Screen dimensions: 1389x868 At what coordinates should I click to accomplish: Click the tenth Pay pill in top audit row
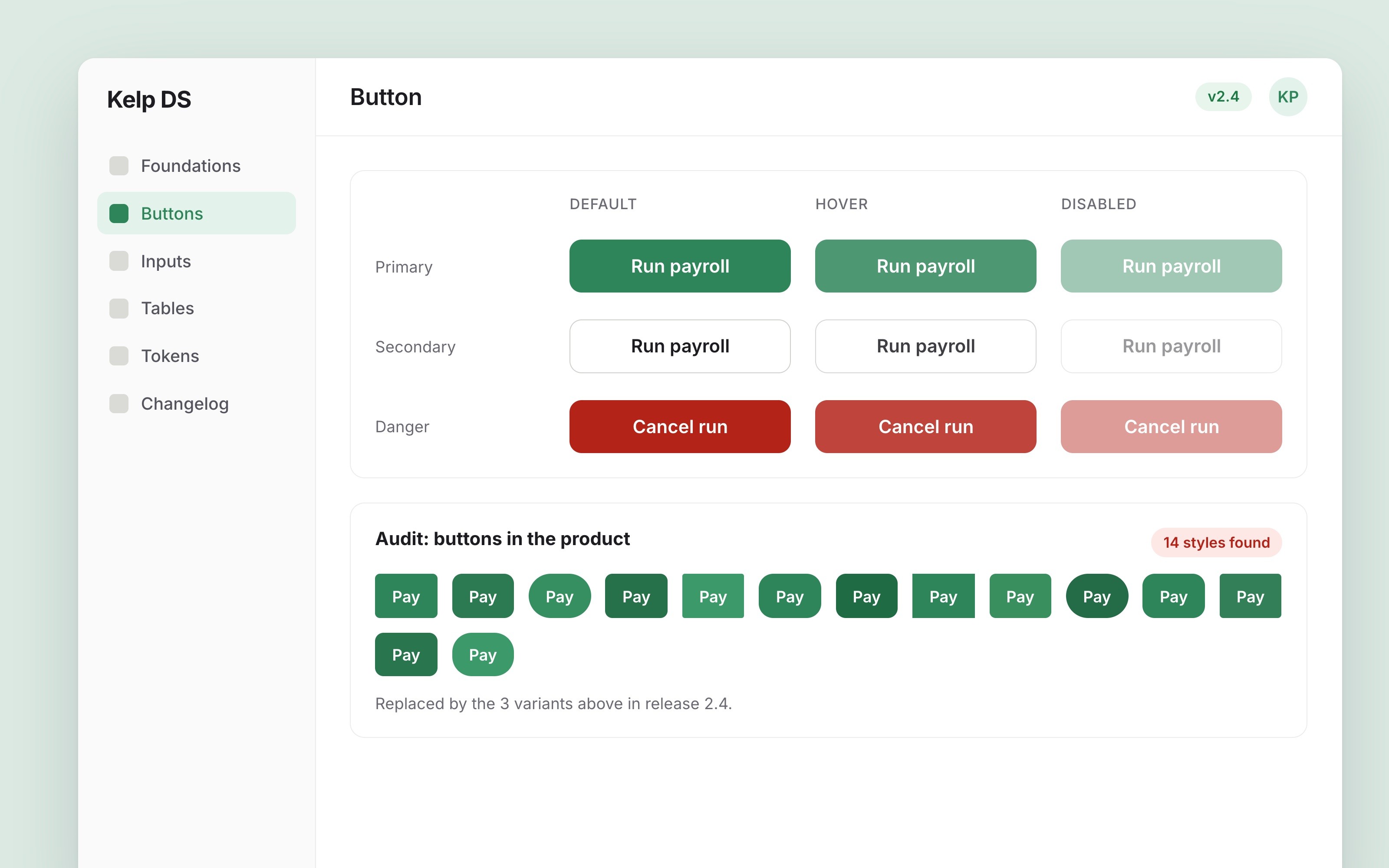click(x=1097, y=596)
